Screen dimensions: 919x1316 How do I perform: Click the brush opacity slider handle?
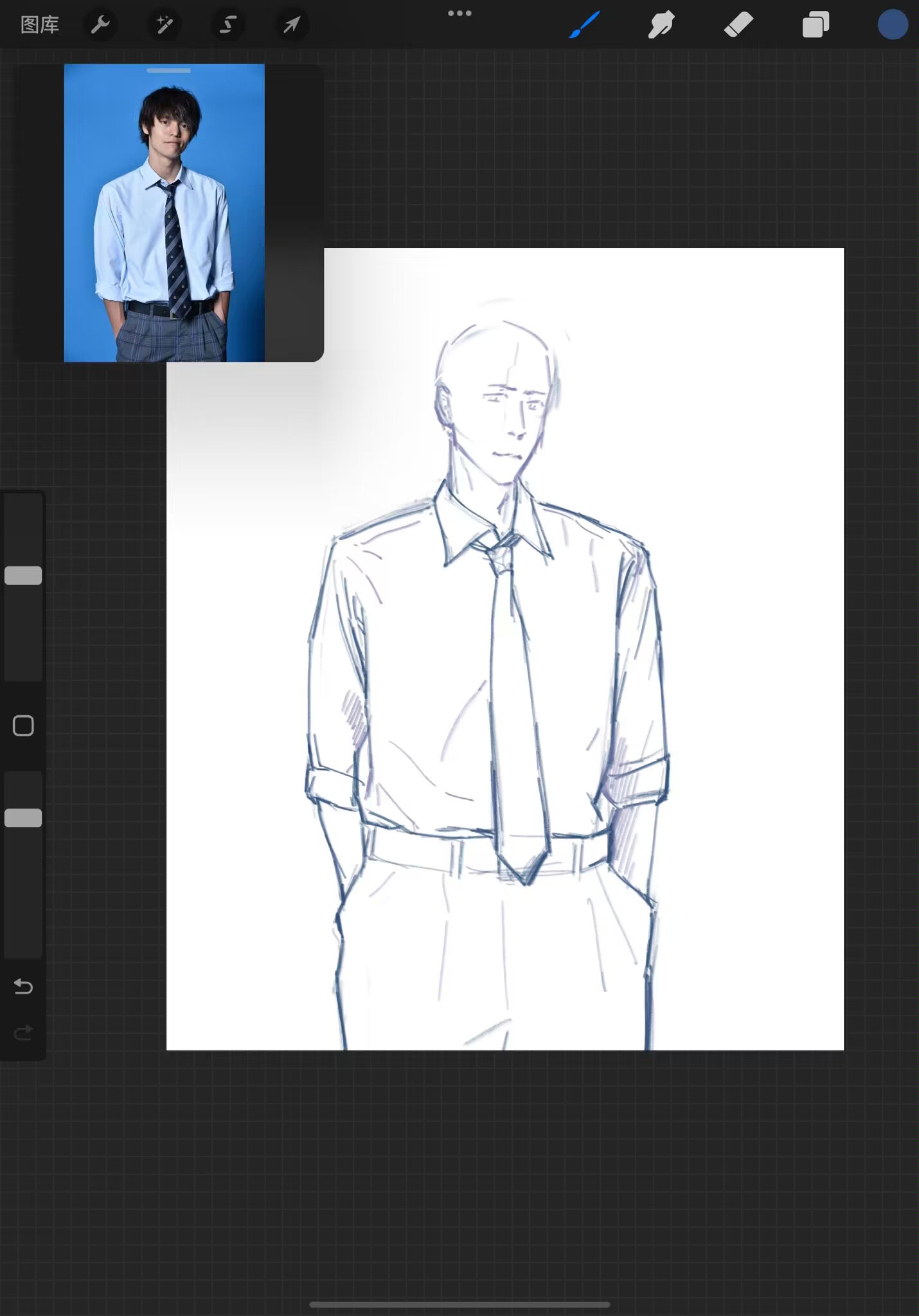point(23,818)
